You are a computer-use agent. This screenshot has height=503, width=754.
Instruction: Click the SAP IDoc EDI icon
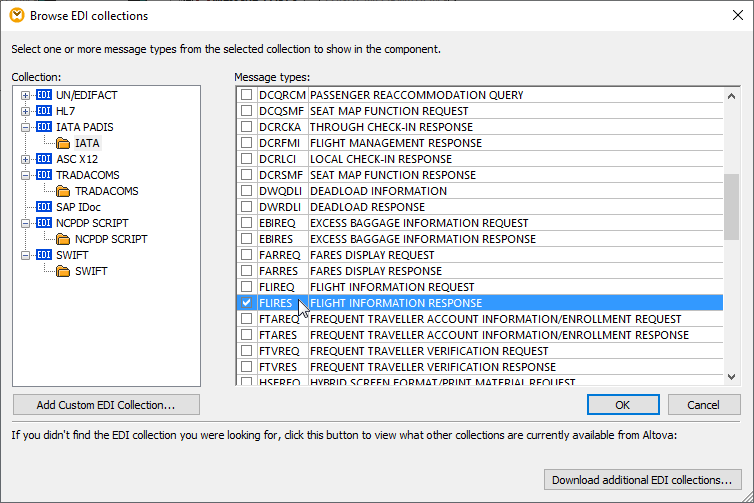point(44,207)
